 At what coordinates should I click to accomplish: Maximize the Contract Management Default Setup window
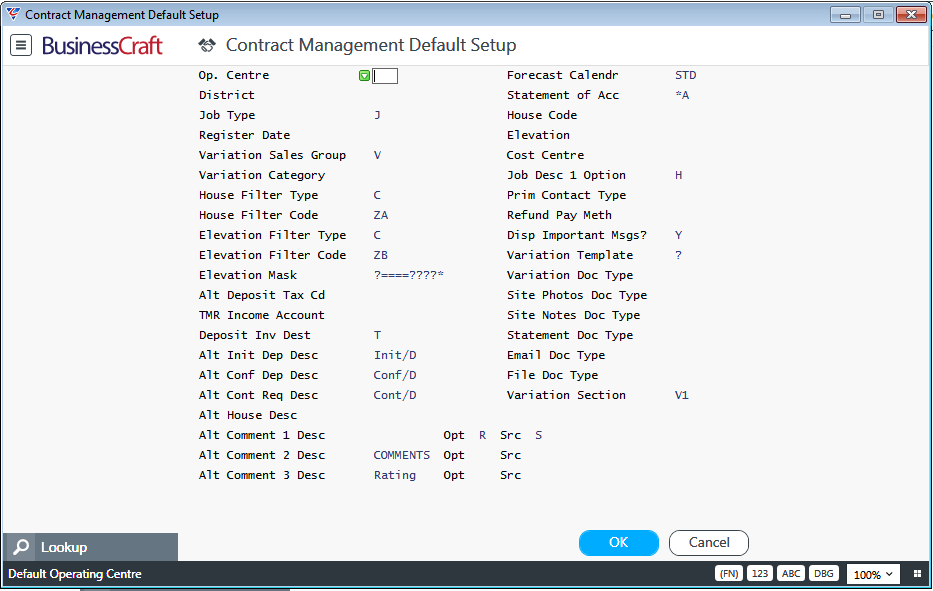pyautogui.click(x=878, y=15)
